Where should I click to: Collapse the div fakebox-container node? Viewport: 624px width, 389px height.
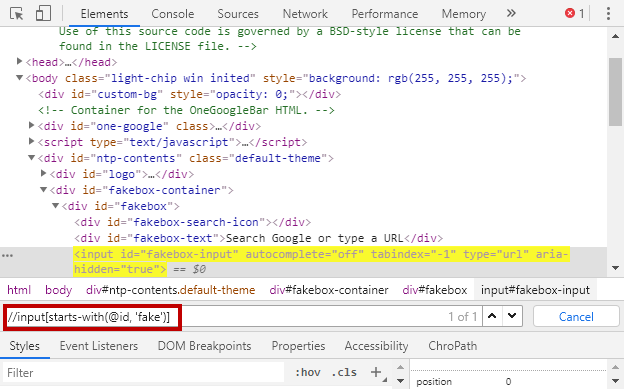43,190
